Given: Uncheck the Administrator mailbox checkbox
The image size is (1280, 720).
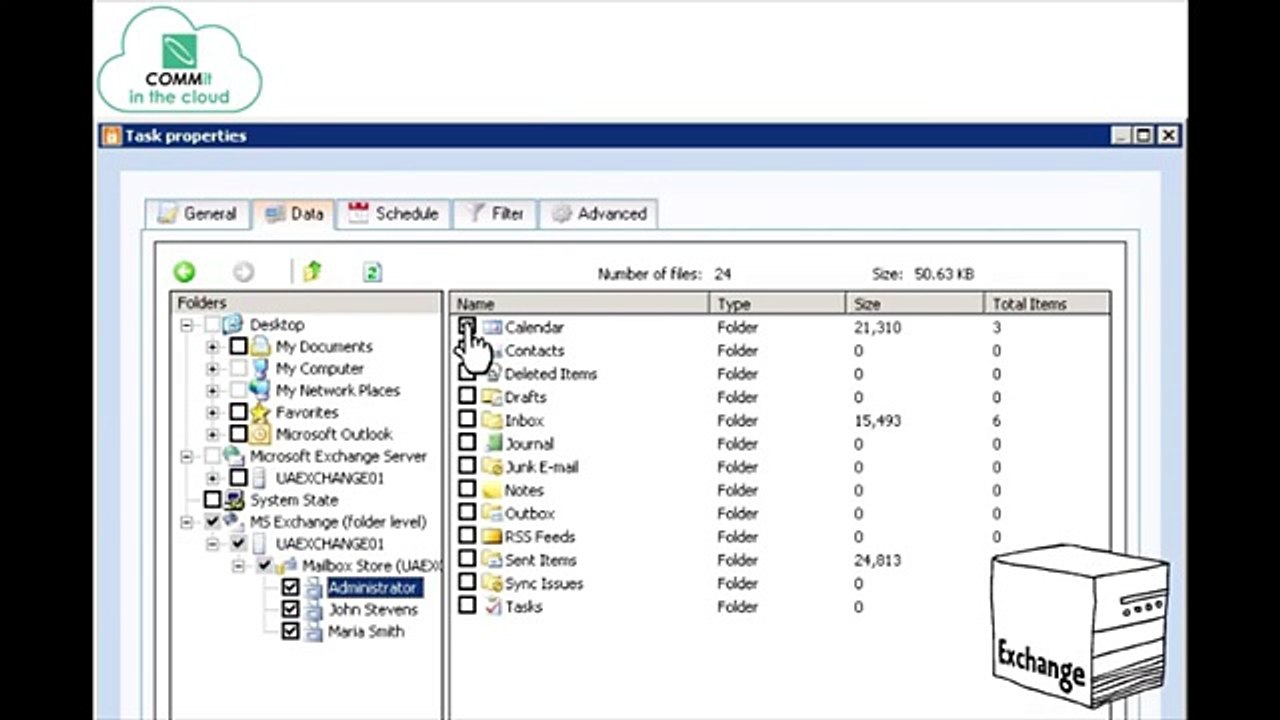Looking at the screenshot, I should click(x=290, y=588).
